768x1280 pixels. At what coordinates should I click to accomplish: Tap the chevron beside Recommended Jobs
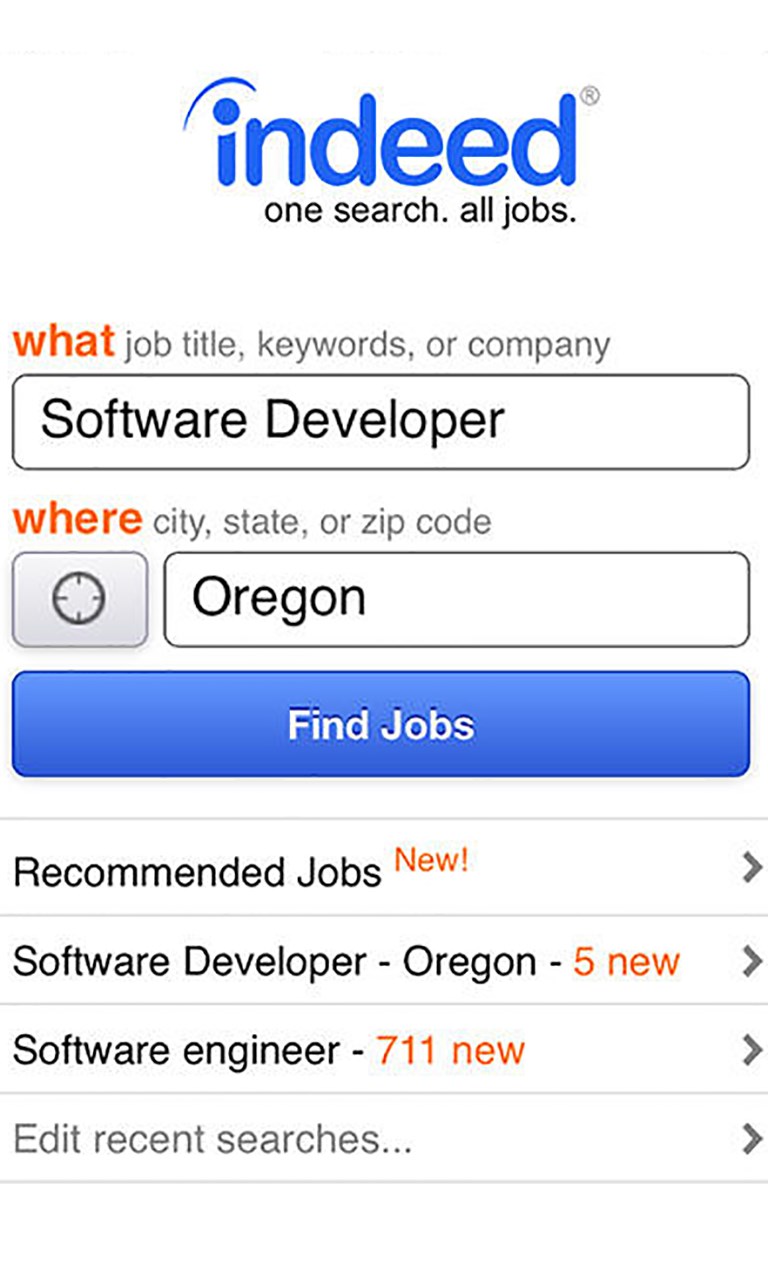[752, 868]
